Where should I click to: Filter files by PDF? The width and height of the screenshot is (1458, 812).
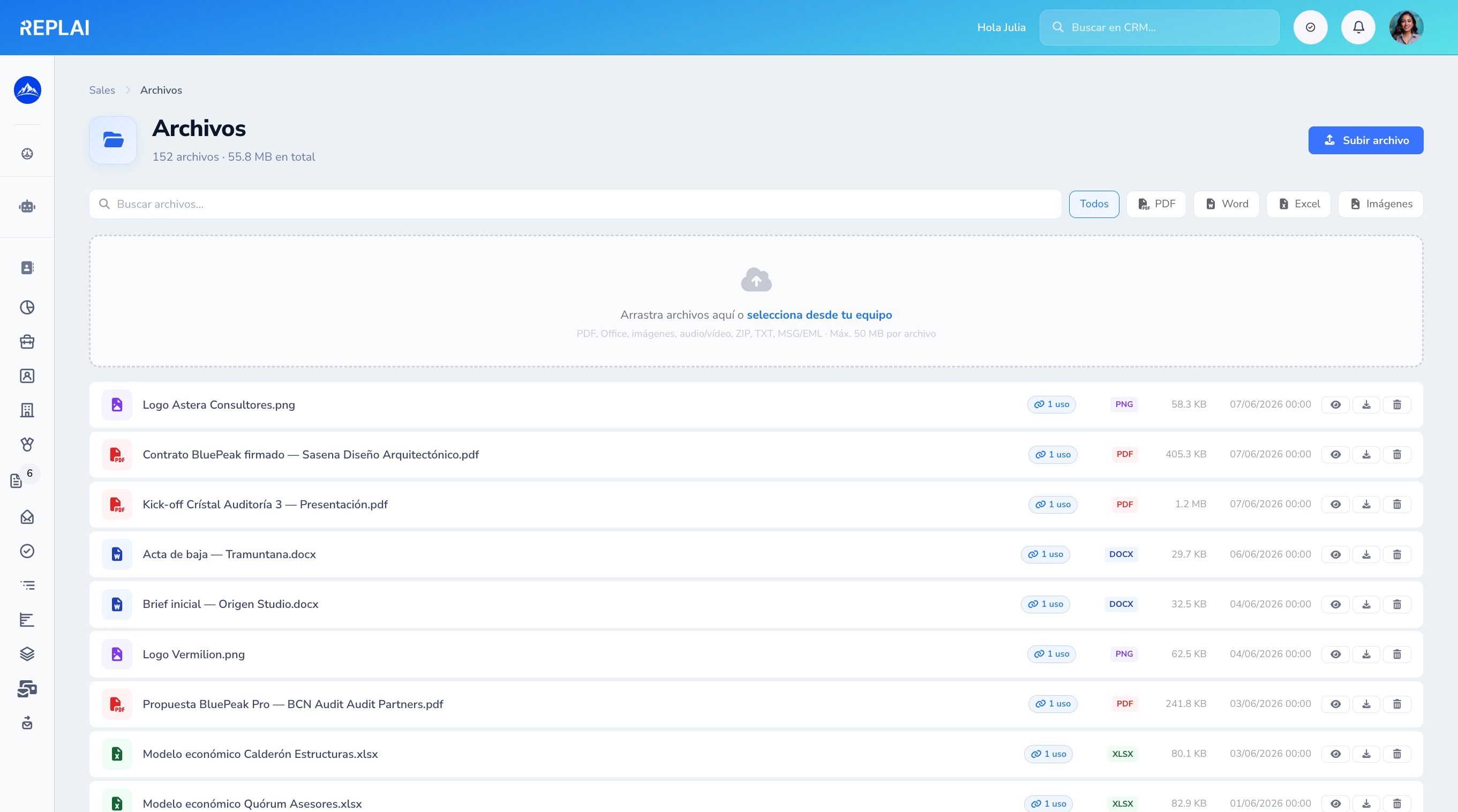tap(1156, 204)
